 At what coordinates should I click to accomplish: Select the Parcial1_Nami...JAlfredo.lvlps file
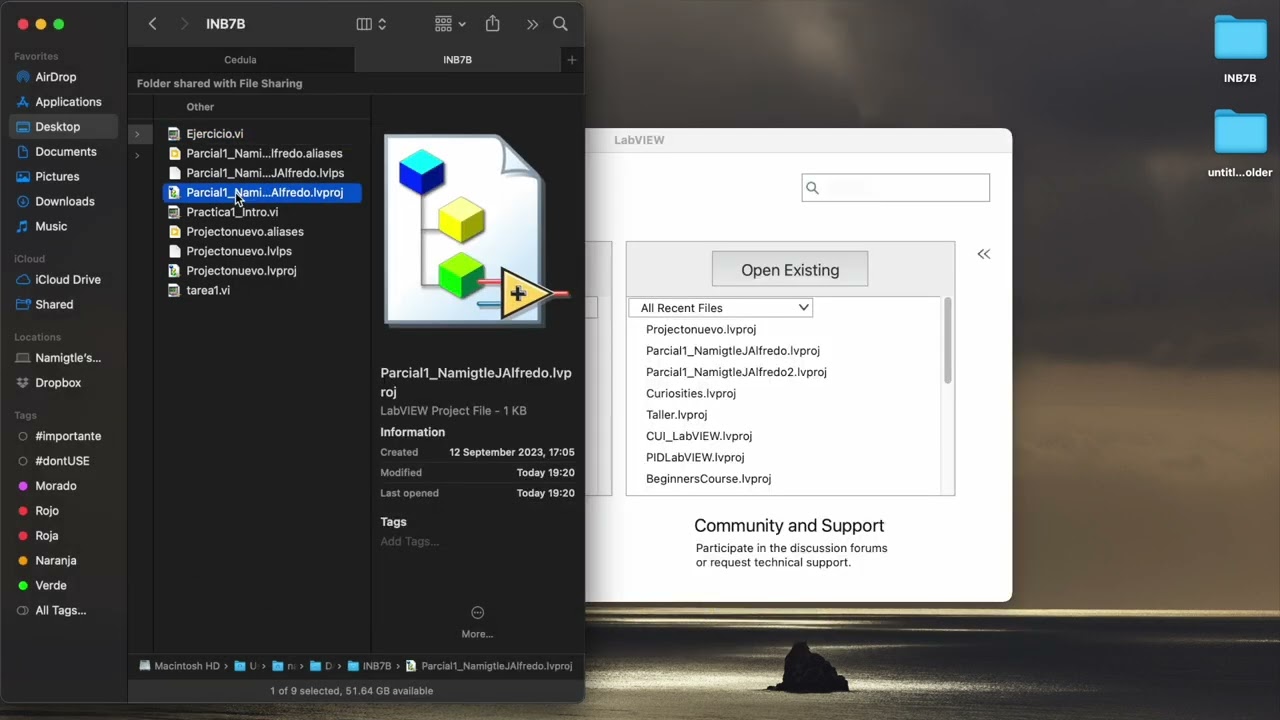pos(264,173)
